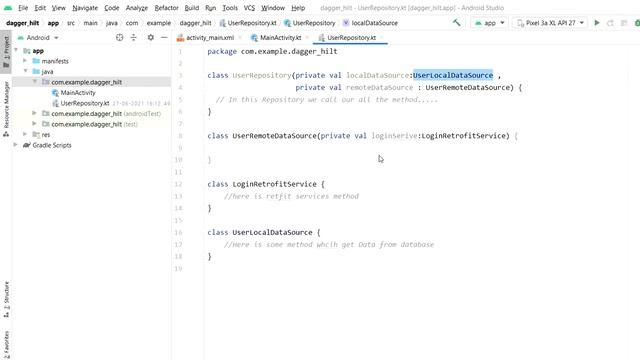The height and width of the screenshot is (360, 640).
Task: Open the VCS menu
Action: click(249, 8)
